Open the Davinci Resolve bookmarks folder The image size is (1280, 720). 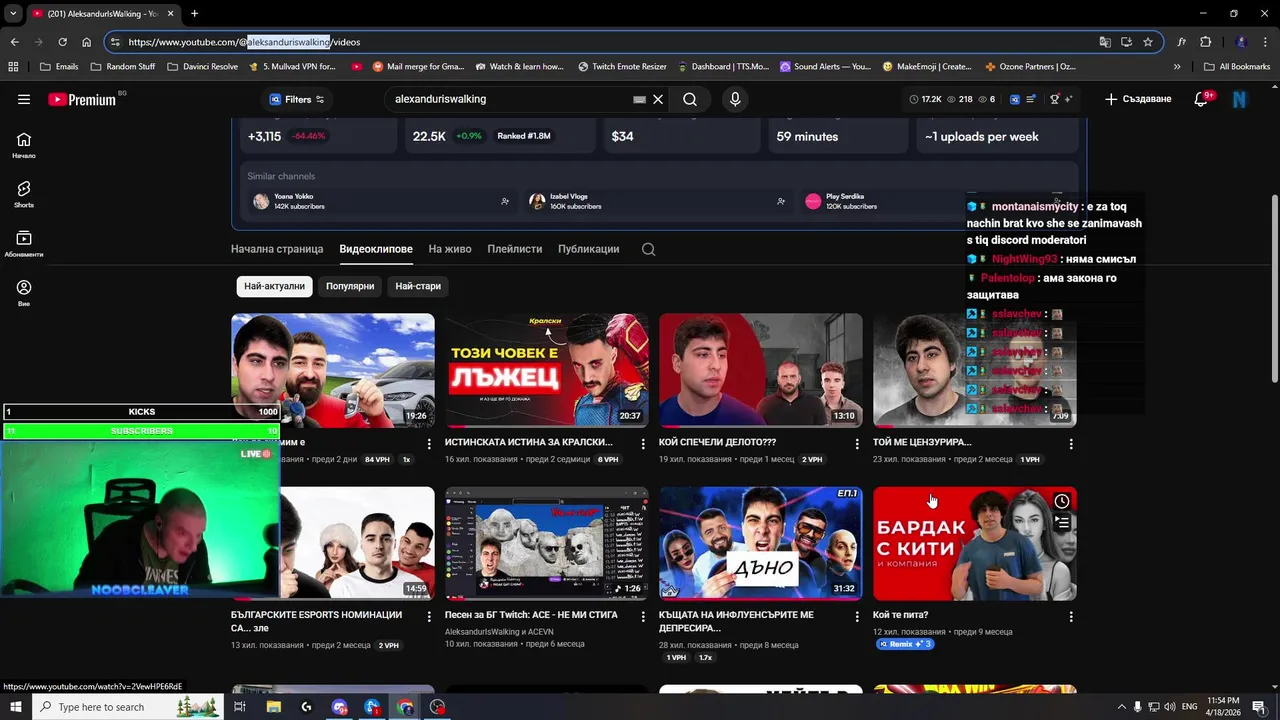coord(202,67)
